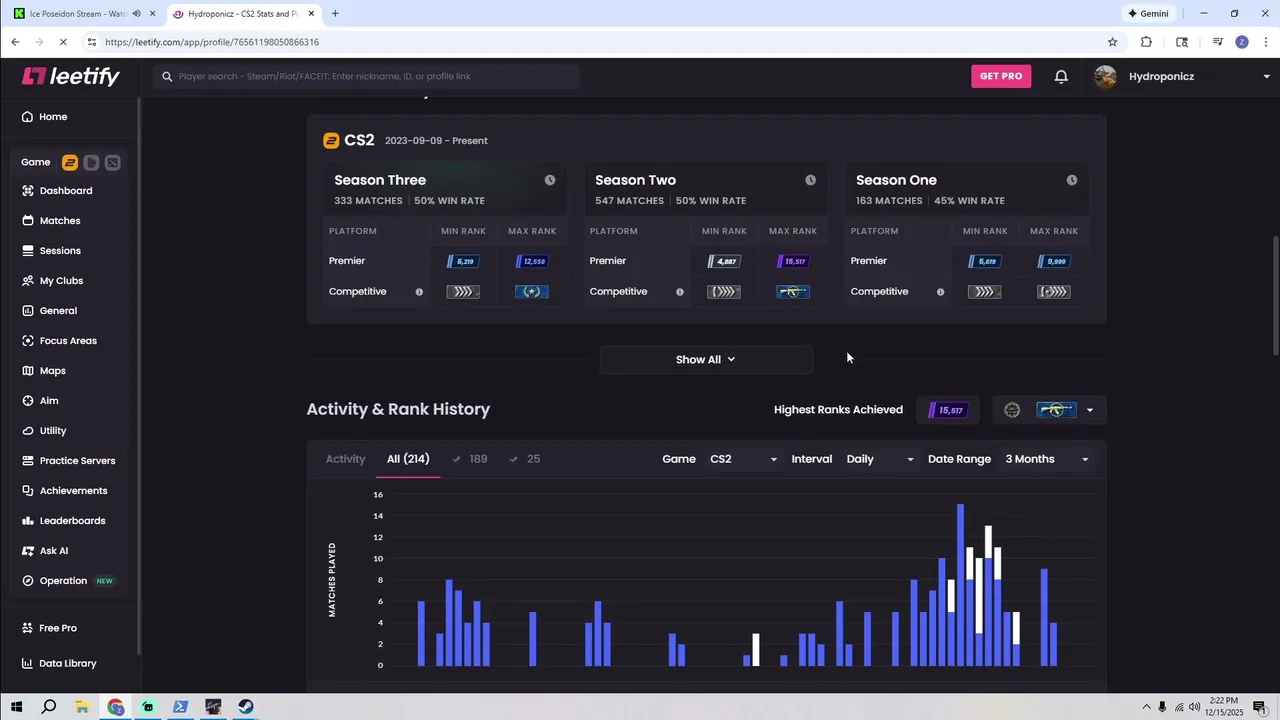Focus the player search field
The image size is (1280, 720).
[366, 76]
